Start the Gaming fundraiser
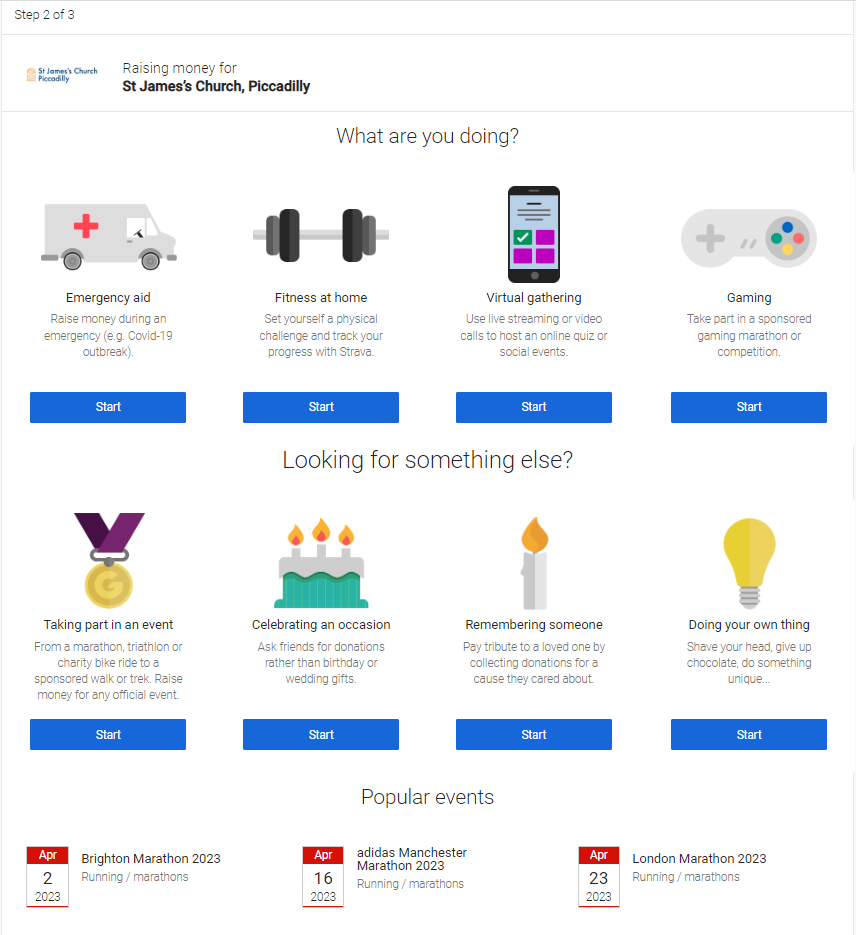856x935 pixels. point(749,407)
